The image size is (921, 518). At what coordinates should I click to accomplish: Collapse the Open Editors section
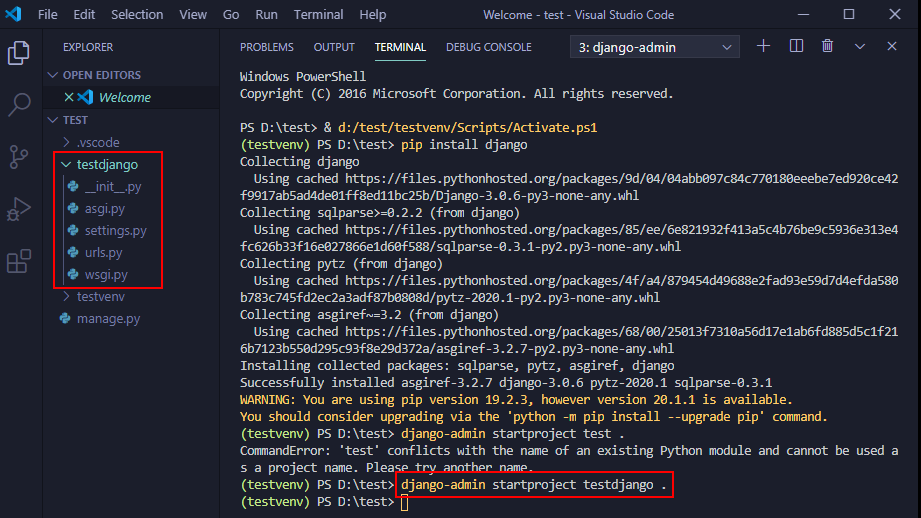(x=53, y=75)
